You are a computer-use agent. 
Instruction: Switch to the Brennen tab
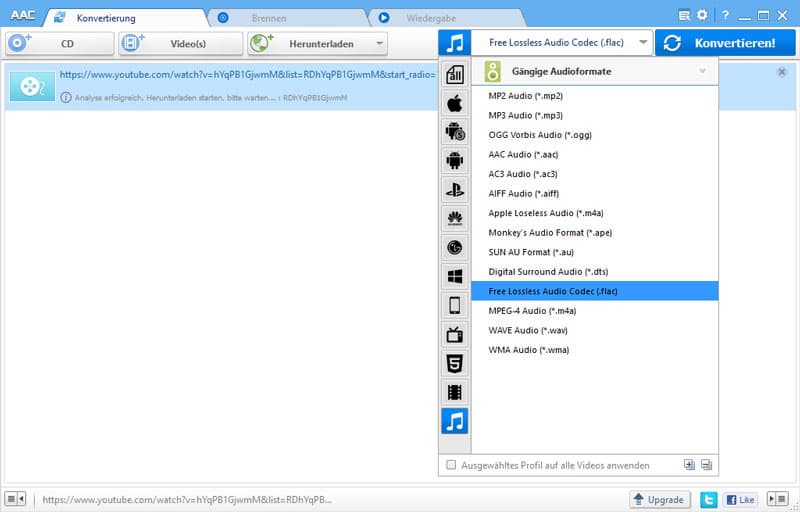coord(270,18)
